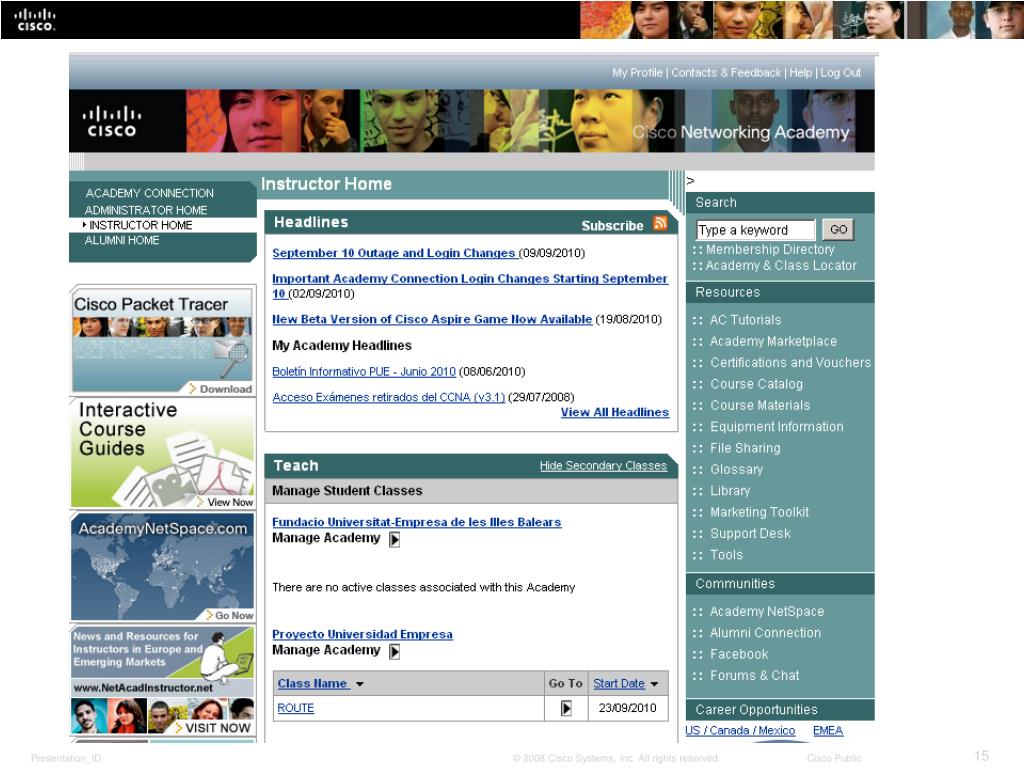Screen dimensions: 1024x768
Task: Open the Glossary link
Action: tap(737, 470)
